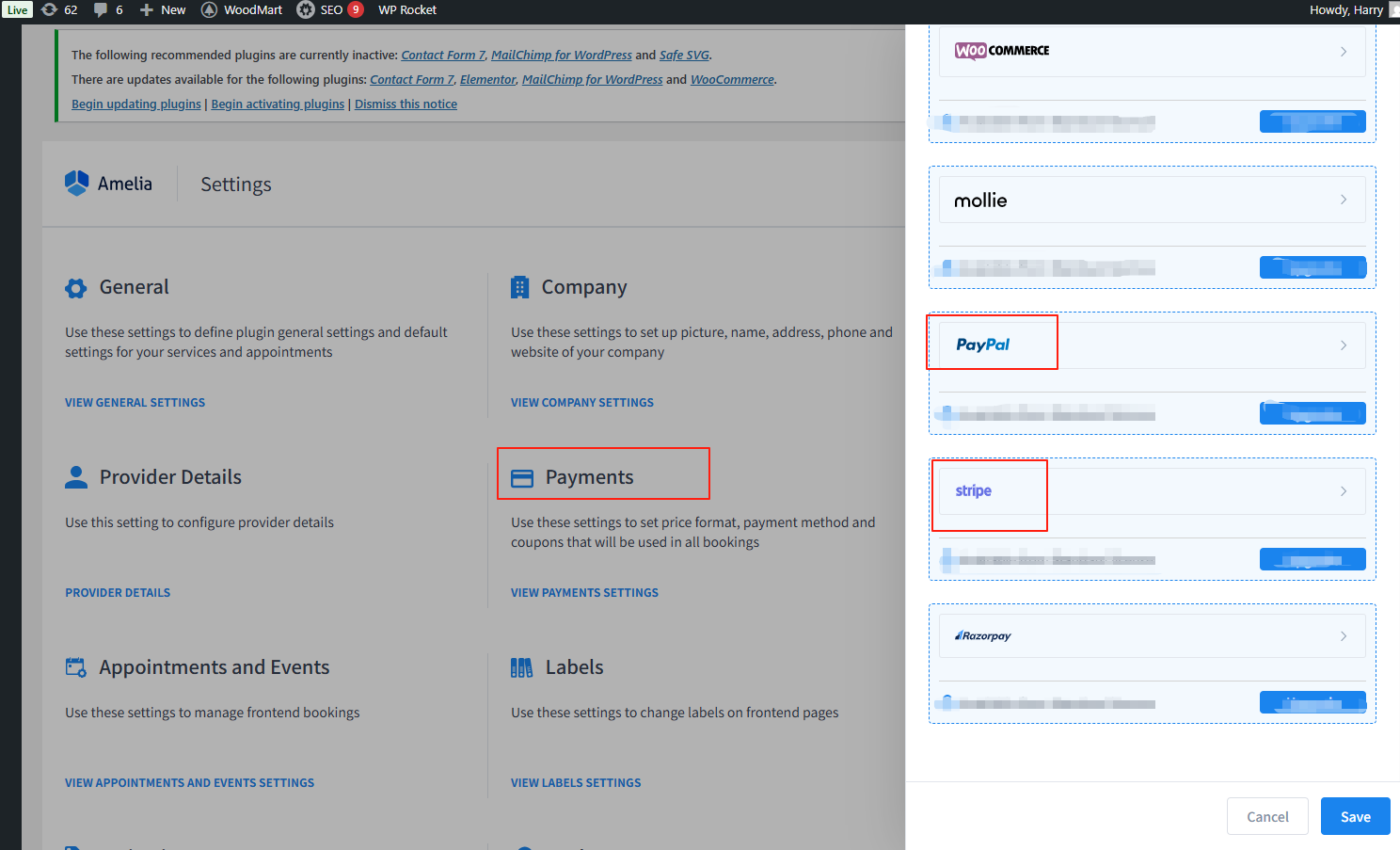
Task: Open View Payments Settings link
Action: coord(584,593)
